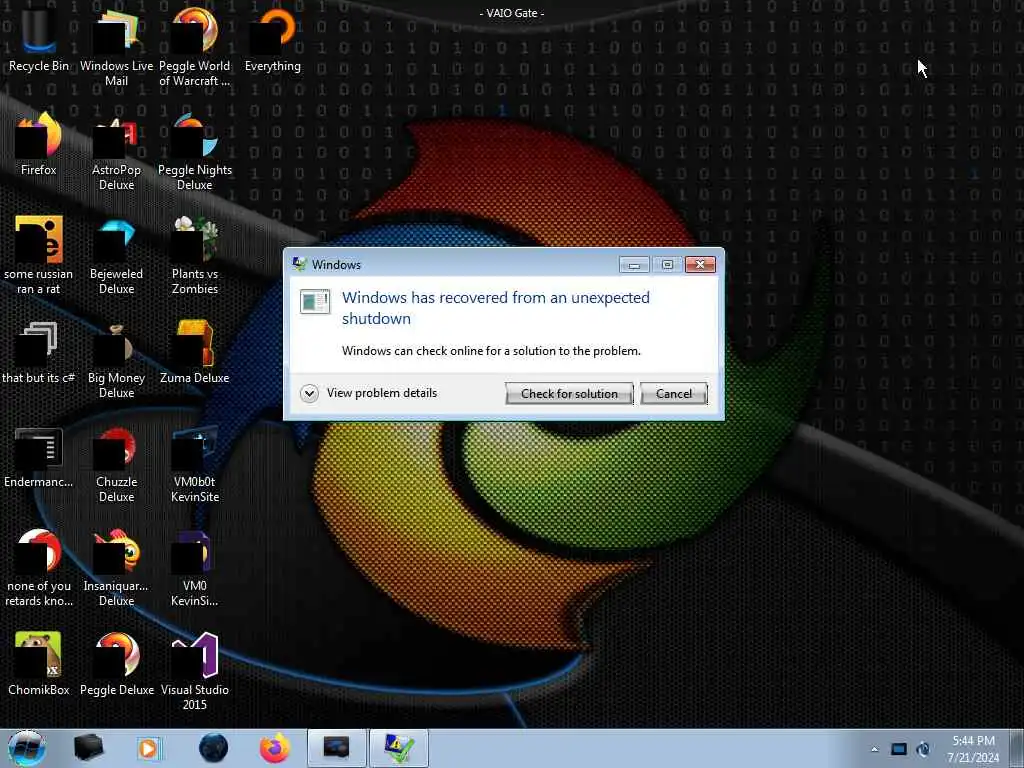Expand View problem details
Image resolution: width=1024 pixels, height=768 pixels.
[x=369, y=393]
